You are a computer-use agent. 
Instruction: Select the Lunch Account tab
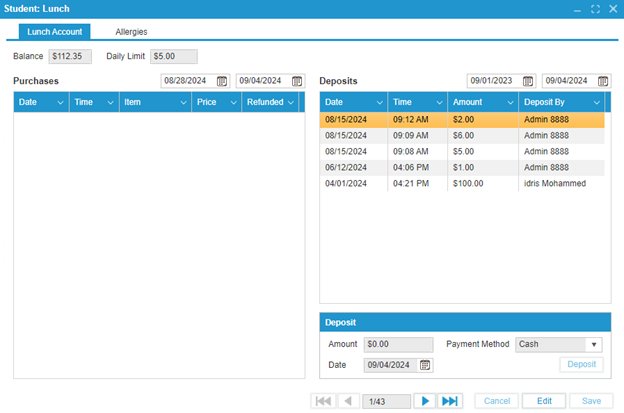pos(55,32)
